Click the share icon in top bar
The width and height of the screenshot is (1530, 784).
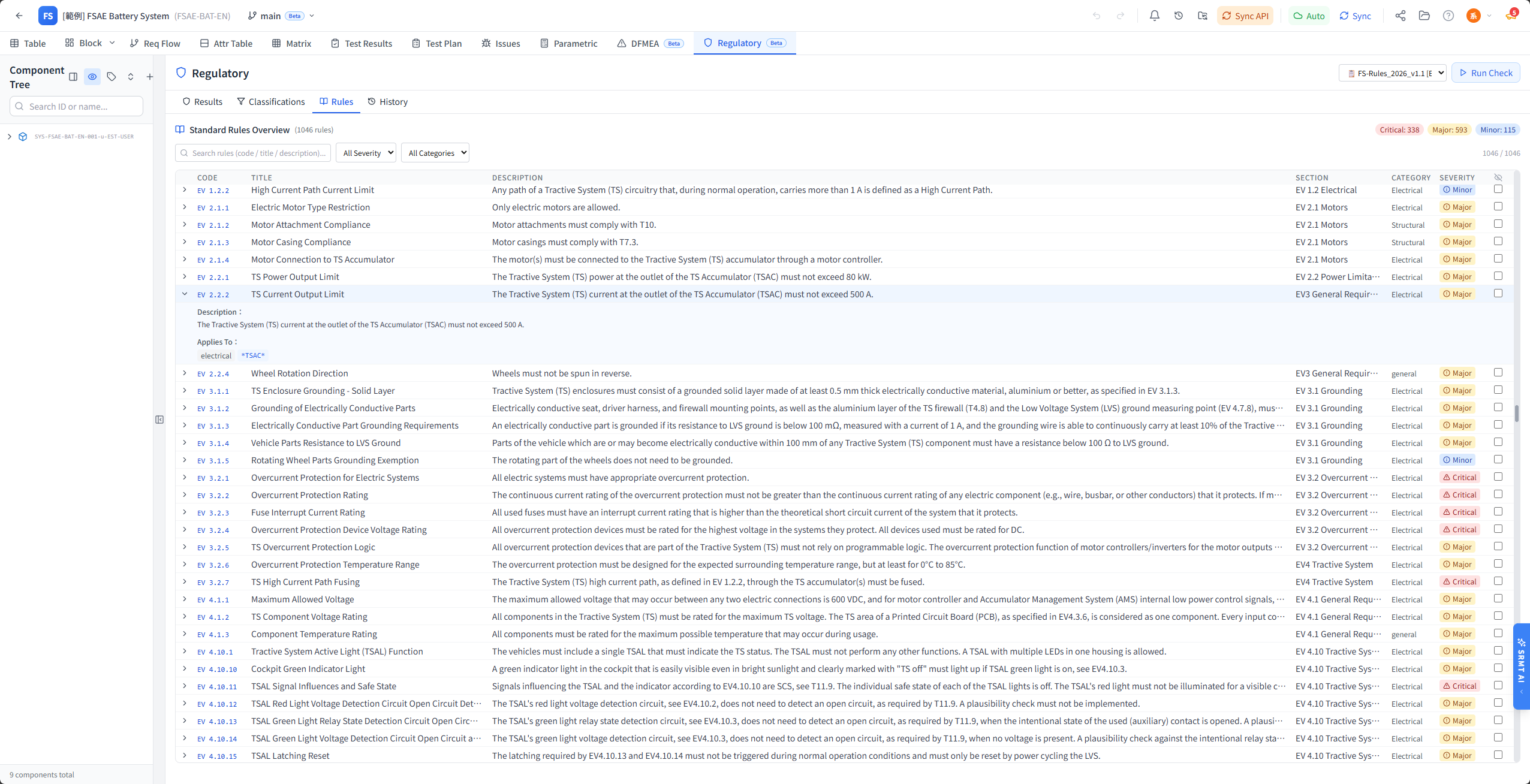(x=1400, y=16)
